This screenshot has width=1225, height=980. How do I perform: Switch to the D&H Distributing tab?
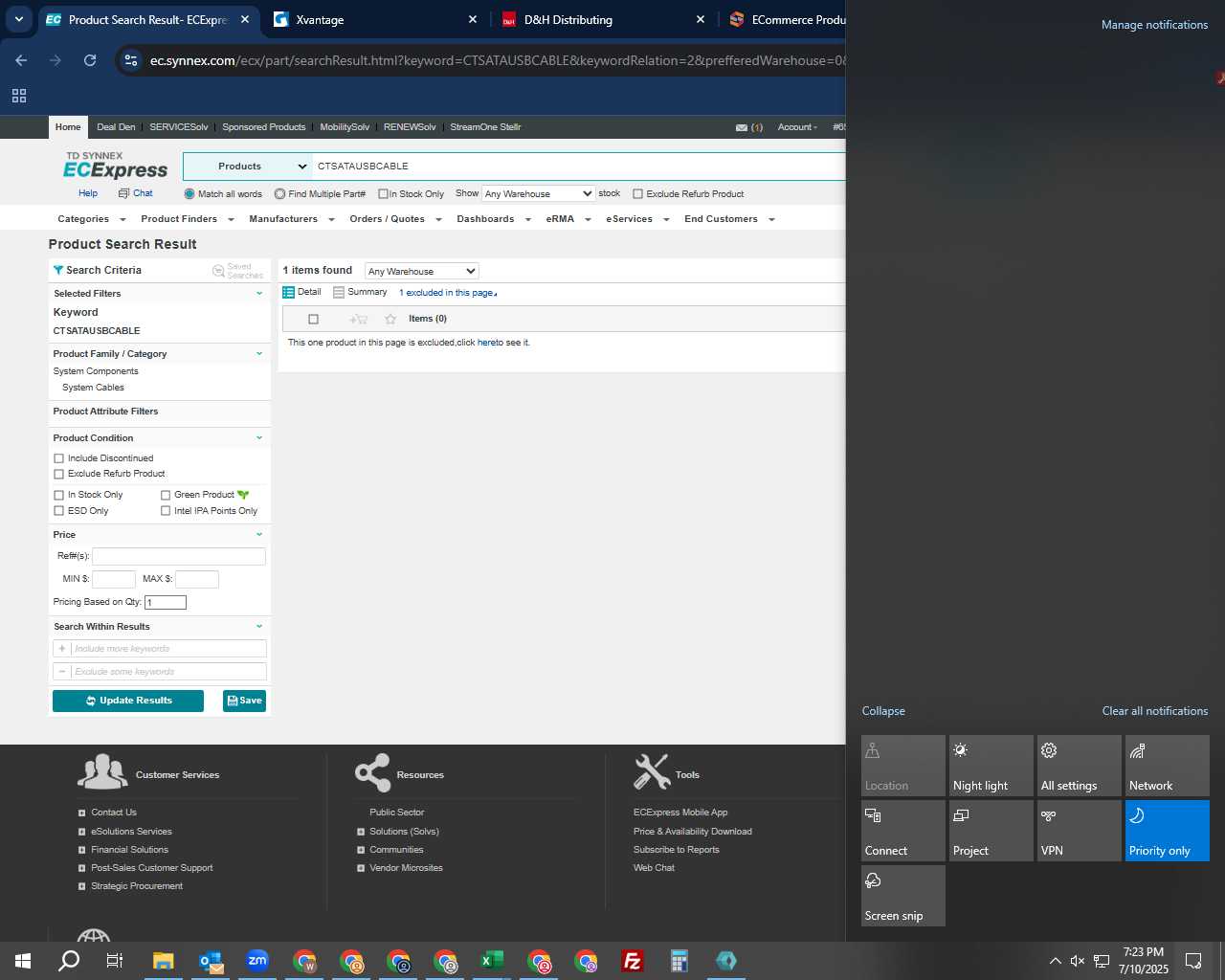click(x=603, y=19)
